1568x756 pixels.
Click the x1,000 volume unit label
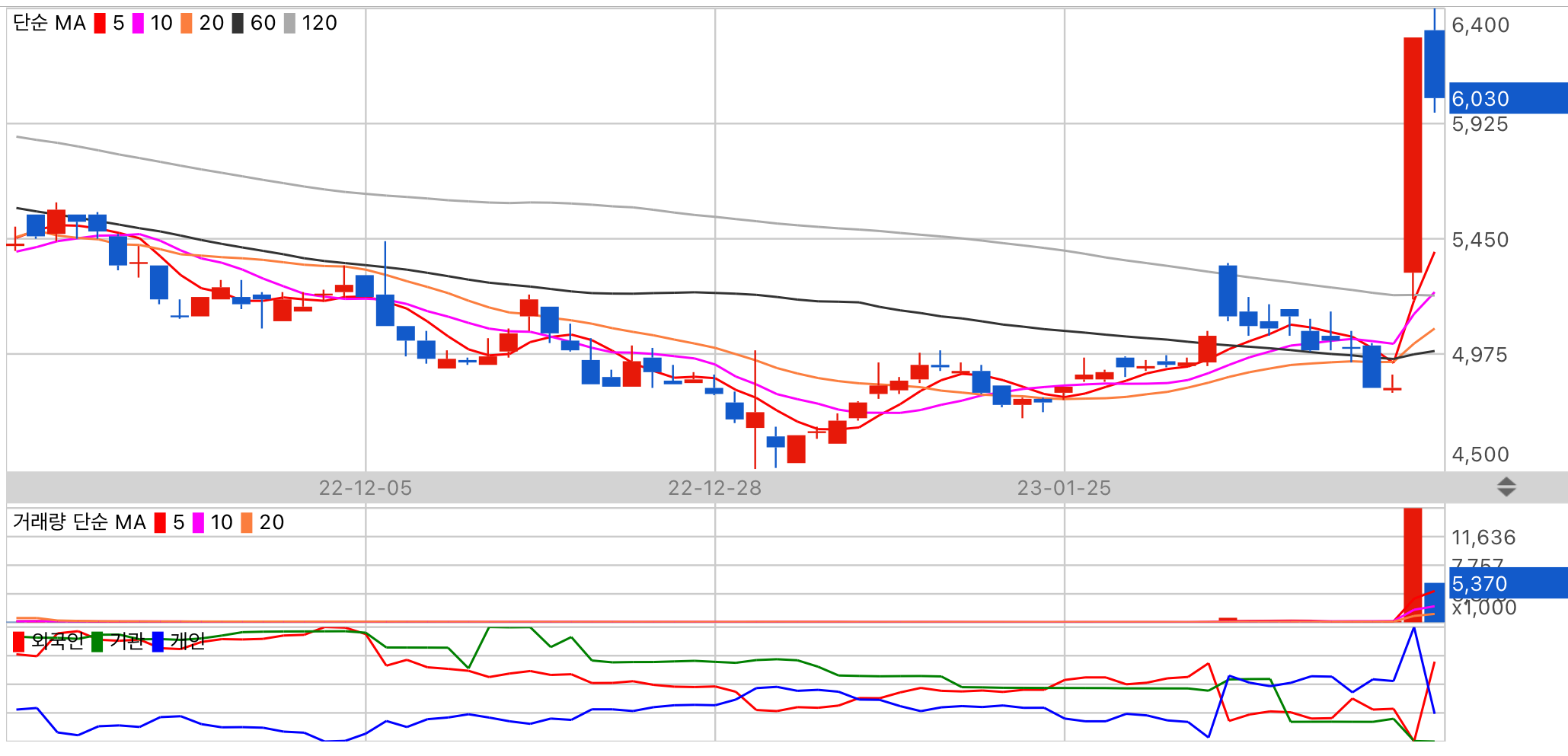coord(1483,608)
